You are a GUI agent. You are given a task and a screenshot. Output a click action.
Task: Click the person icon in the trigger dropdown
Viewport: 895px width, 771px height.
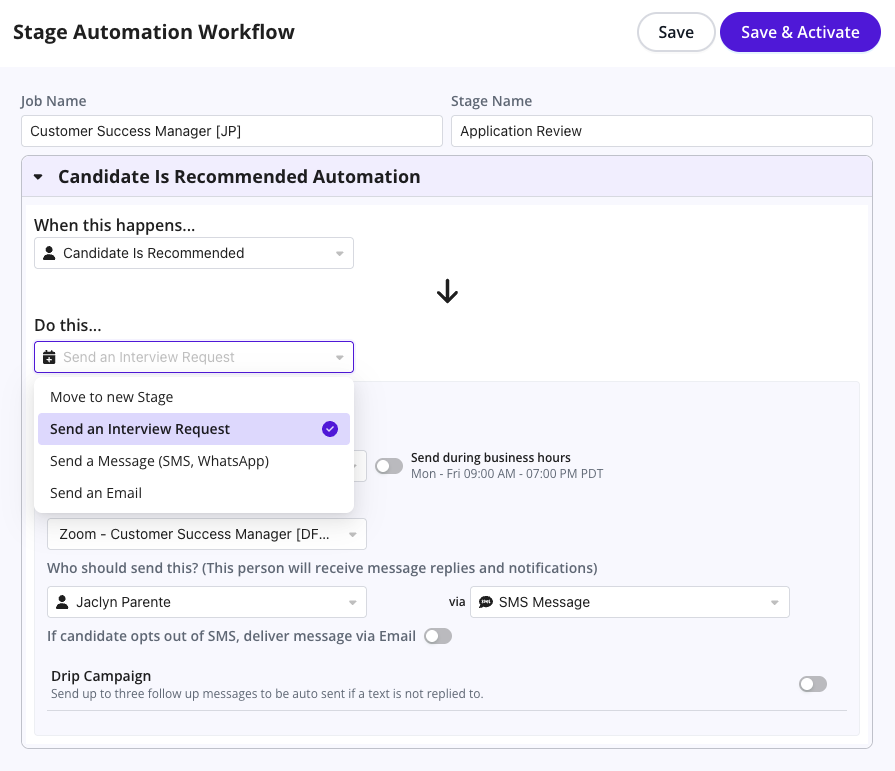(49, 253)
